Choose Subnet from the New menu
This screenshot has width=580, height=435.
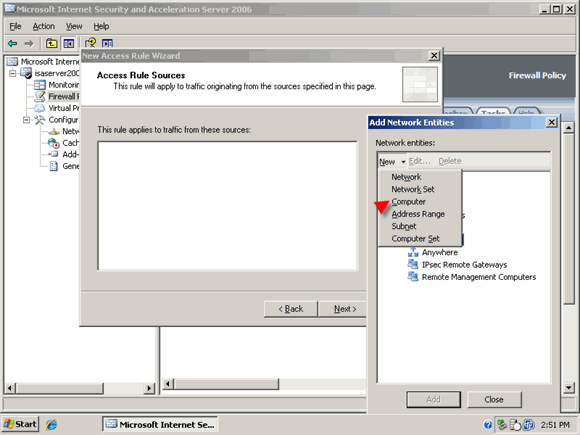(404, 226)
